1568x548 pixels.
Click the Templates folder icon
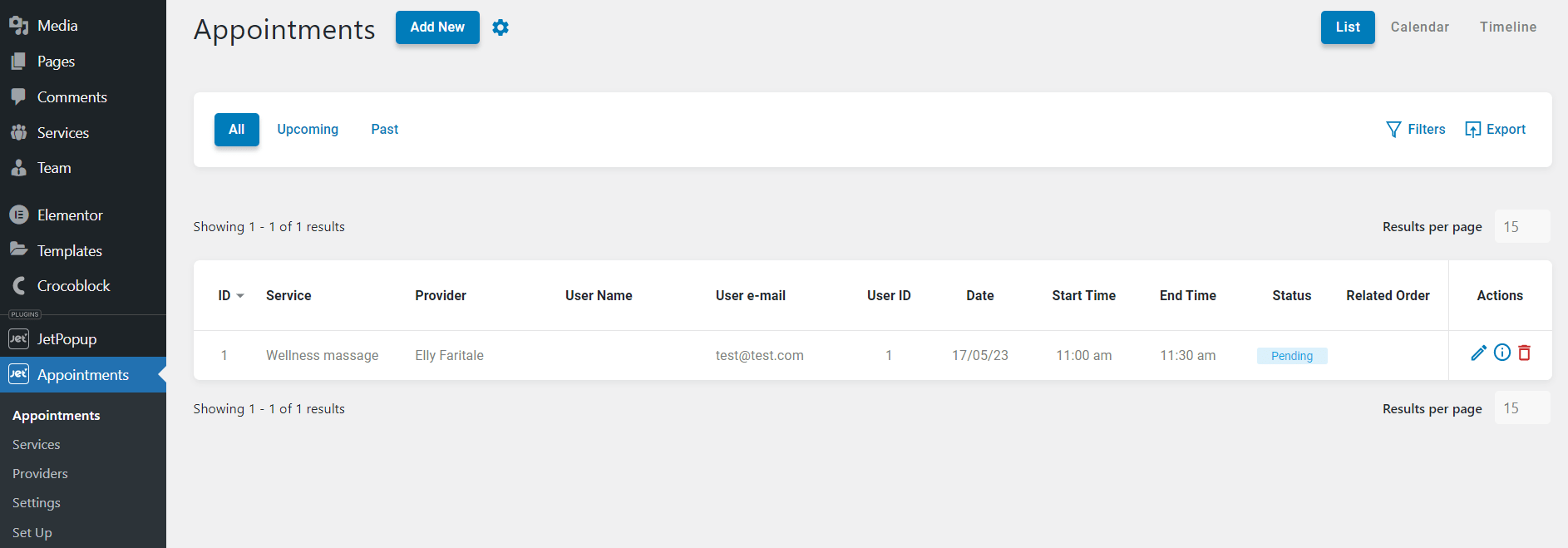click(18, 249)
